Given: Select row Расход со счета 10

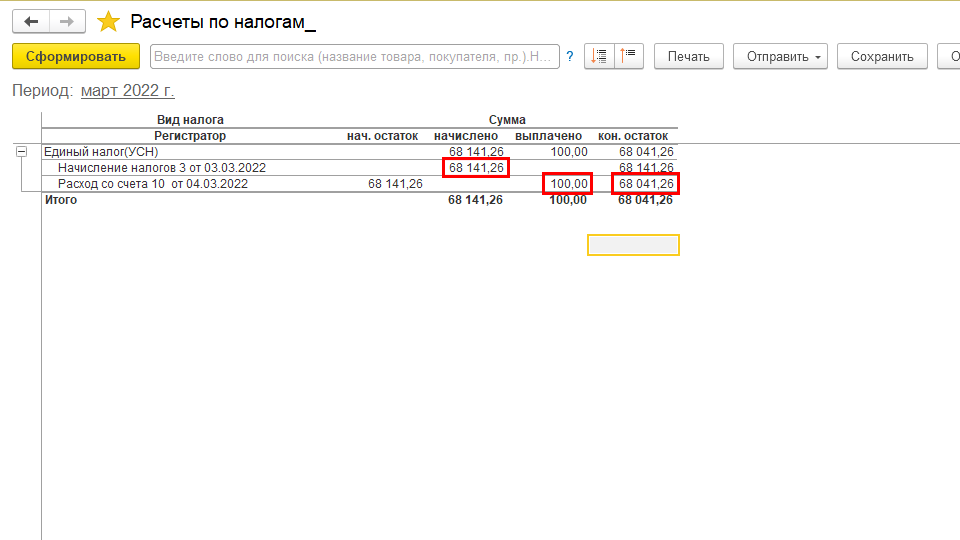Looking at the screenshot, I should click(152, 184).
